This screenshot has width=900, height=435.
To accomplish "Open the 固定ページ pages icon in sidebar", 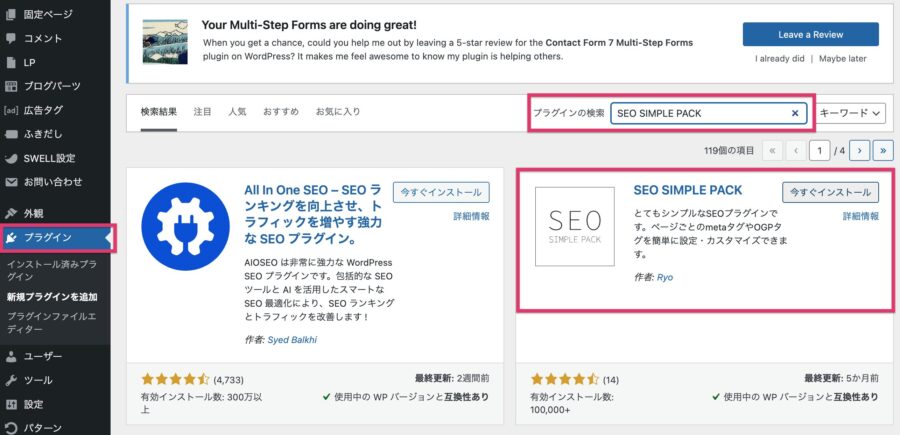I will pyautogui.click(x=10, y=15).
